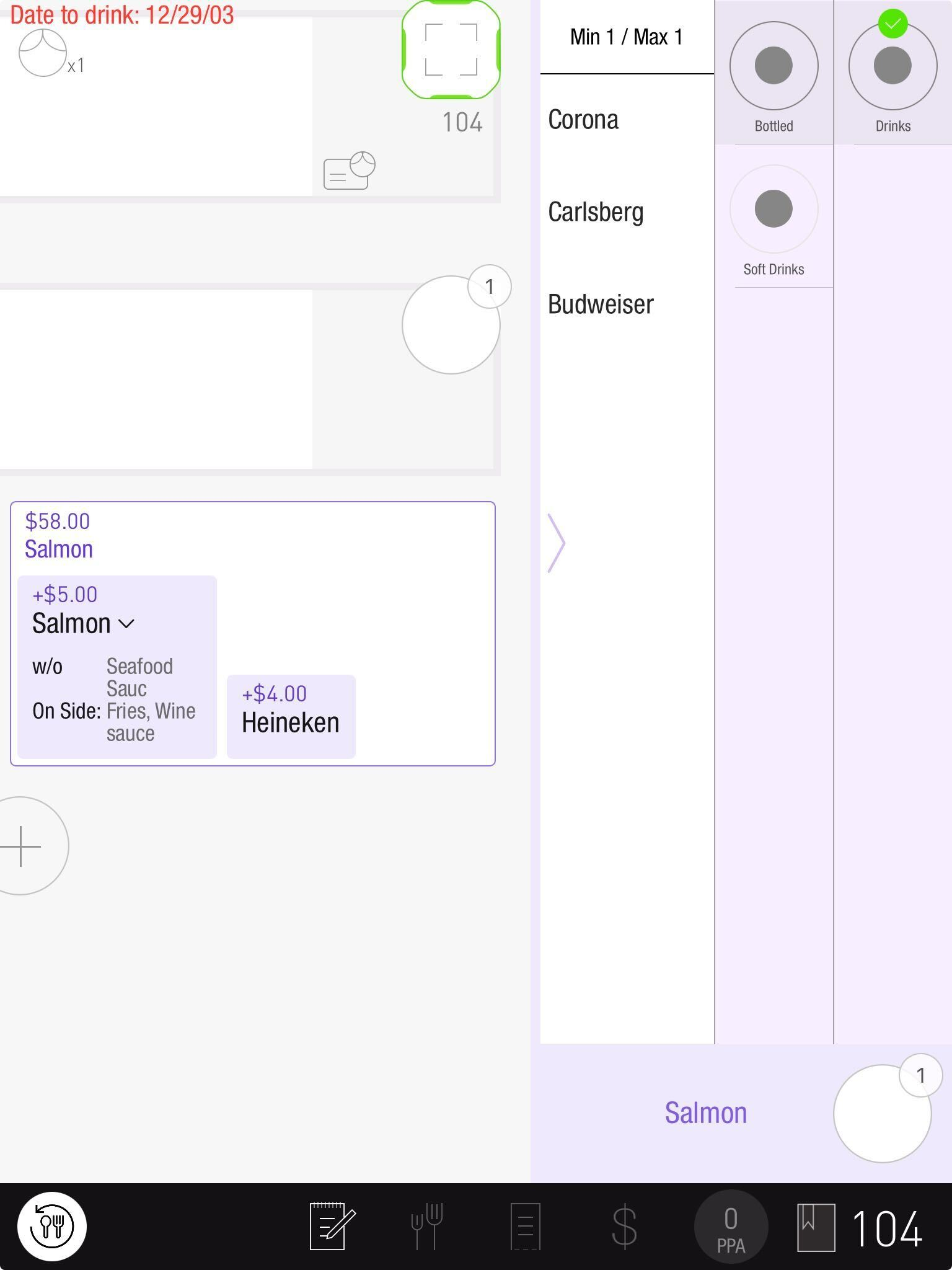
Task: Tap the dollar sign payment icon
Action: [x=624, y=1226]
